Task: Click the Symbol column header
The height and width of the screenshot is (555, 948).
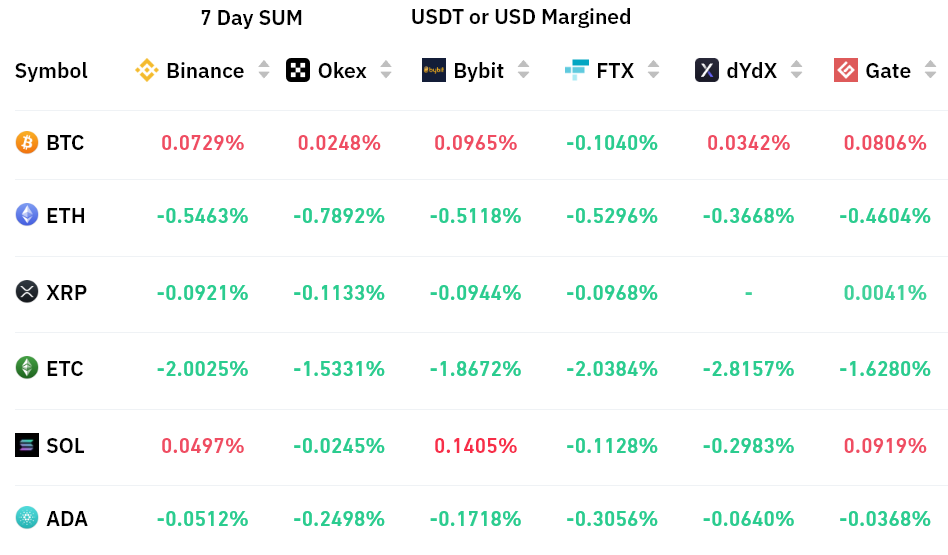Action: [x=51, y=71]
